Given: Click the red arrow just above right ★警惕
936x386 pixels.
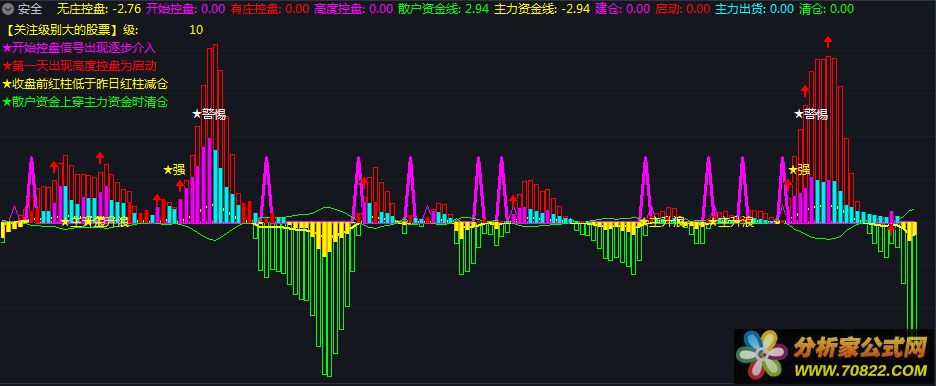Looking at the screenshot, I should point(805,91).
